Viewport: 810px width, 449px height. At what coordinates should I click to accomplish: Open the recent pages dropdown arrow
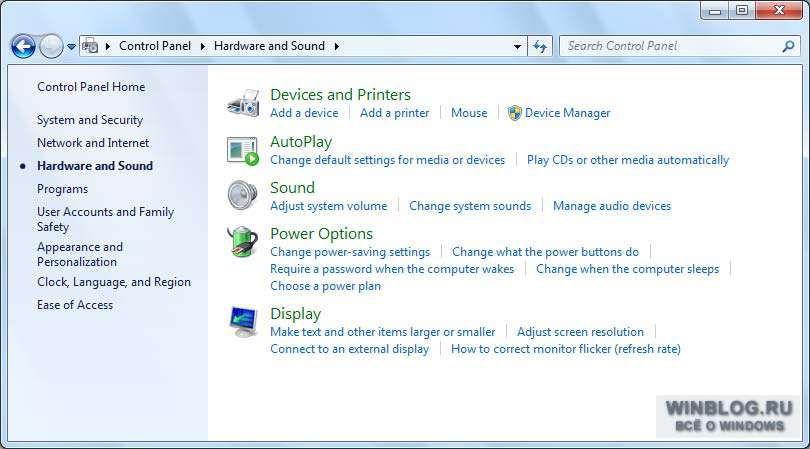(71, 47)
